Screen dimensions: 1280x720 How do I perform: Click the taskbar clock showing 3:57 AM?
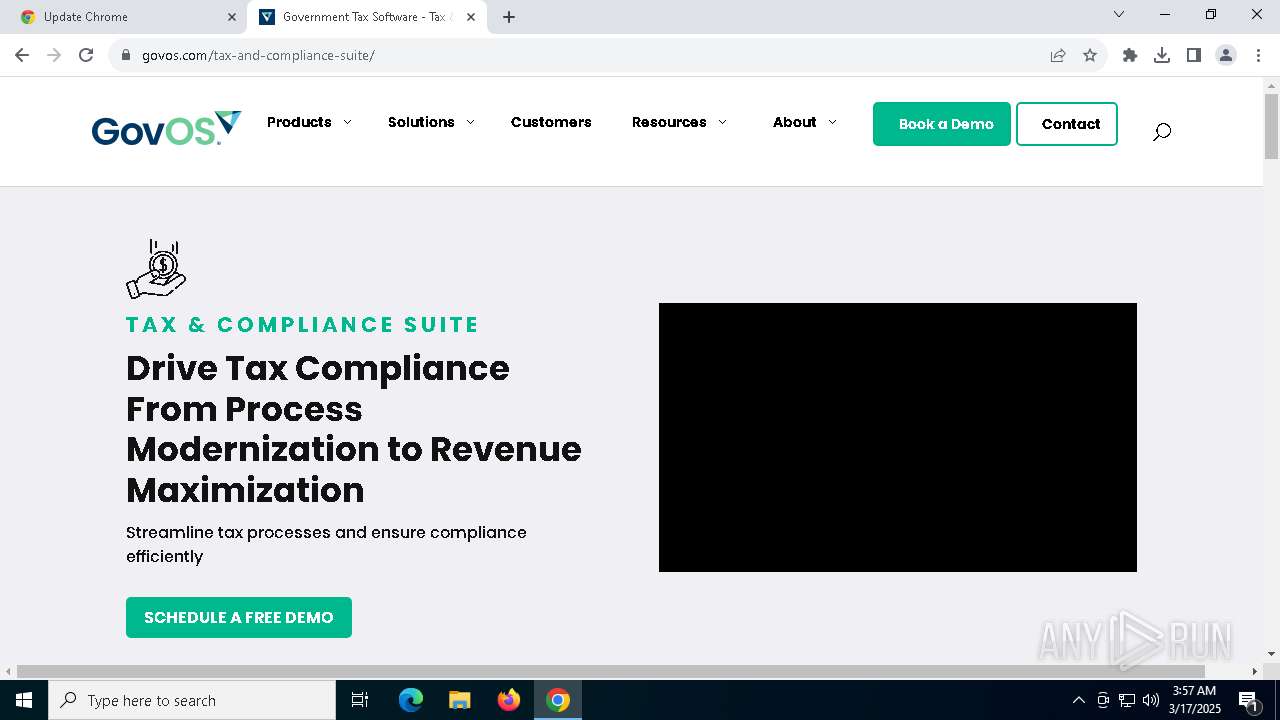point(1195,700)
